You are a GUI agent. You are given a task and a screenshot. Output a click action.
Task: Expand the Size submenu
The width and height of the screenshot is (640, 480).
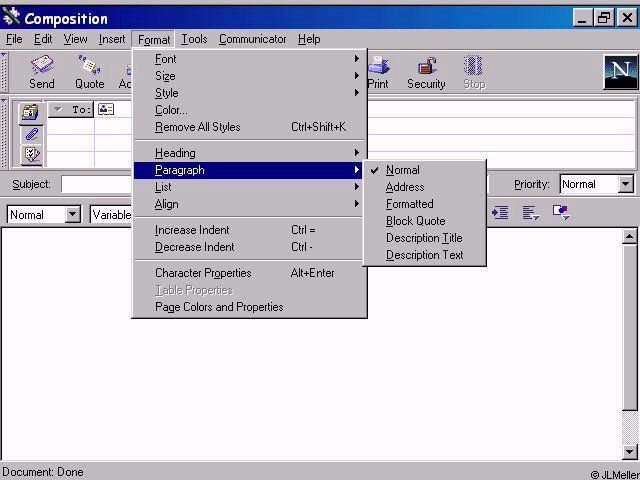(249, 76)
